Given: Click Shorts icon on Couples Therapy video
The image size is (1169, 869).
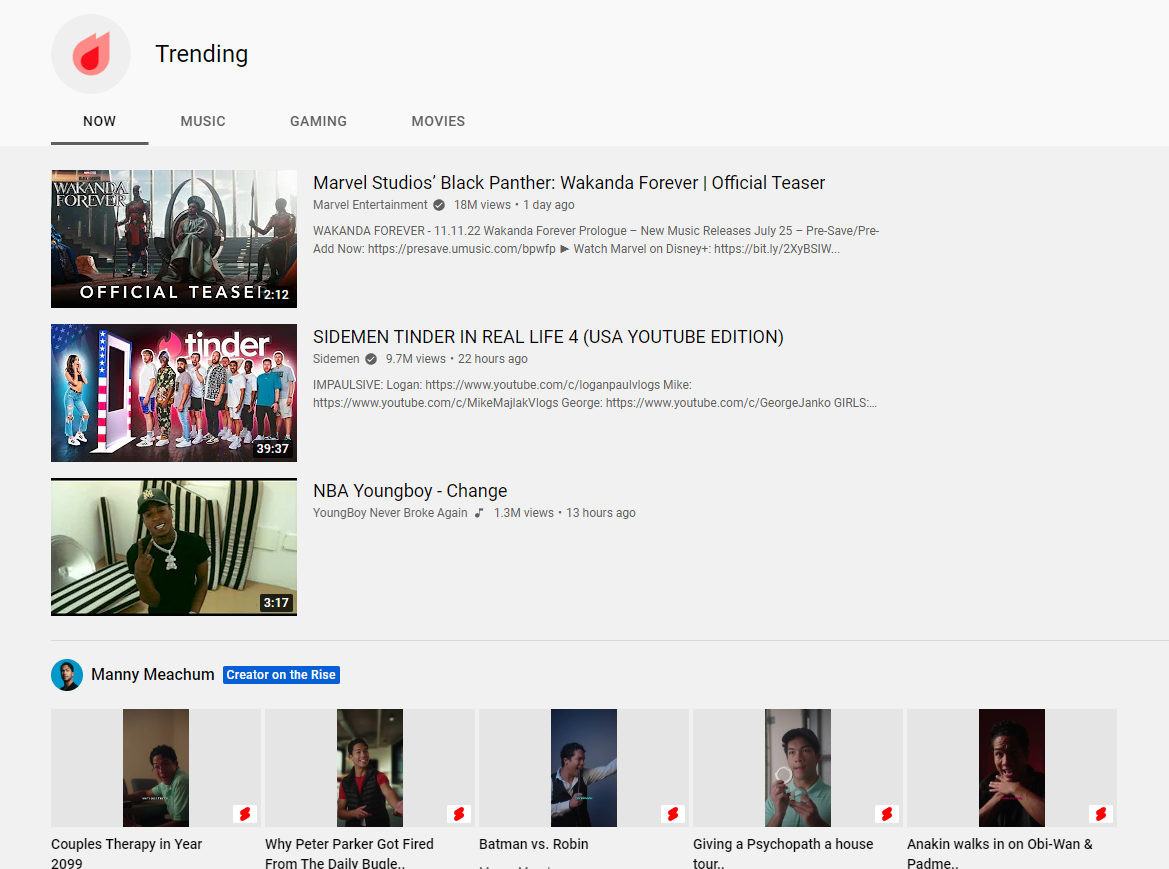Looking at the screenshot, I should (x=245, y=814).
